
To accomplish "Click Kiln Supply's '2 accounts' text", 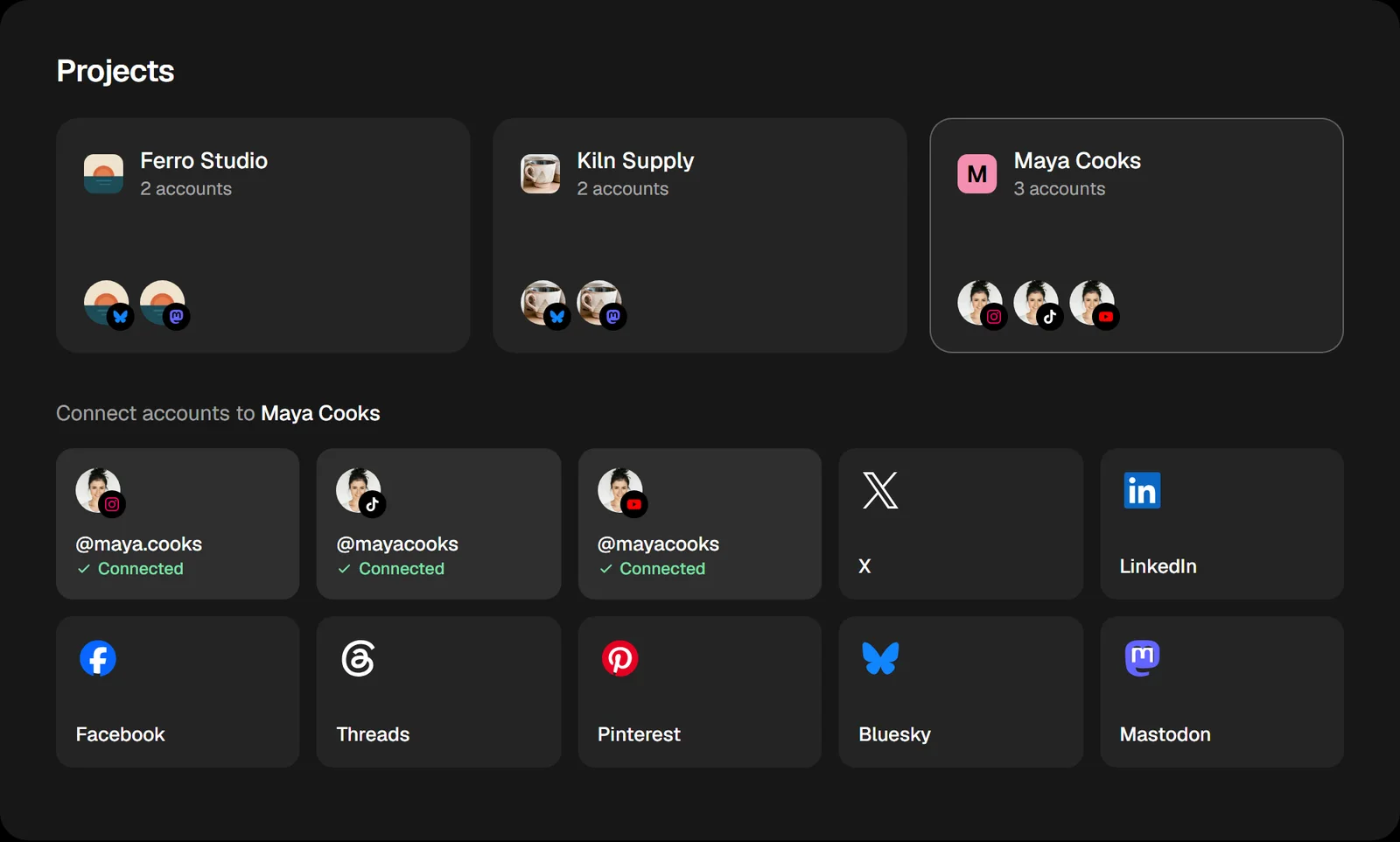I will click(x=622, y=189).
